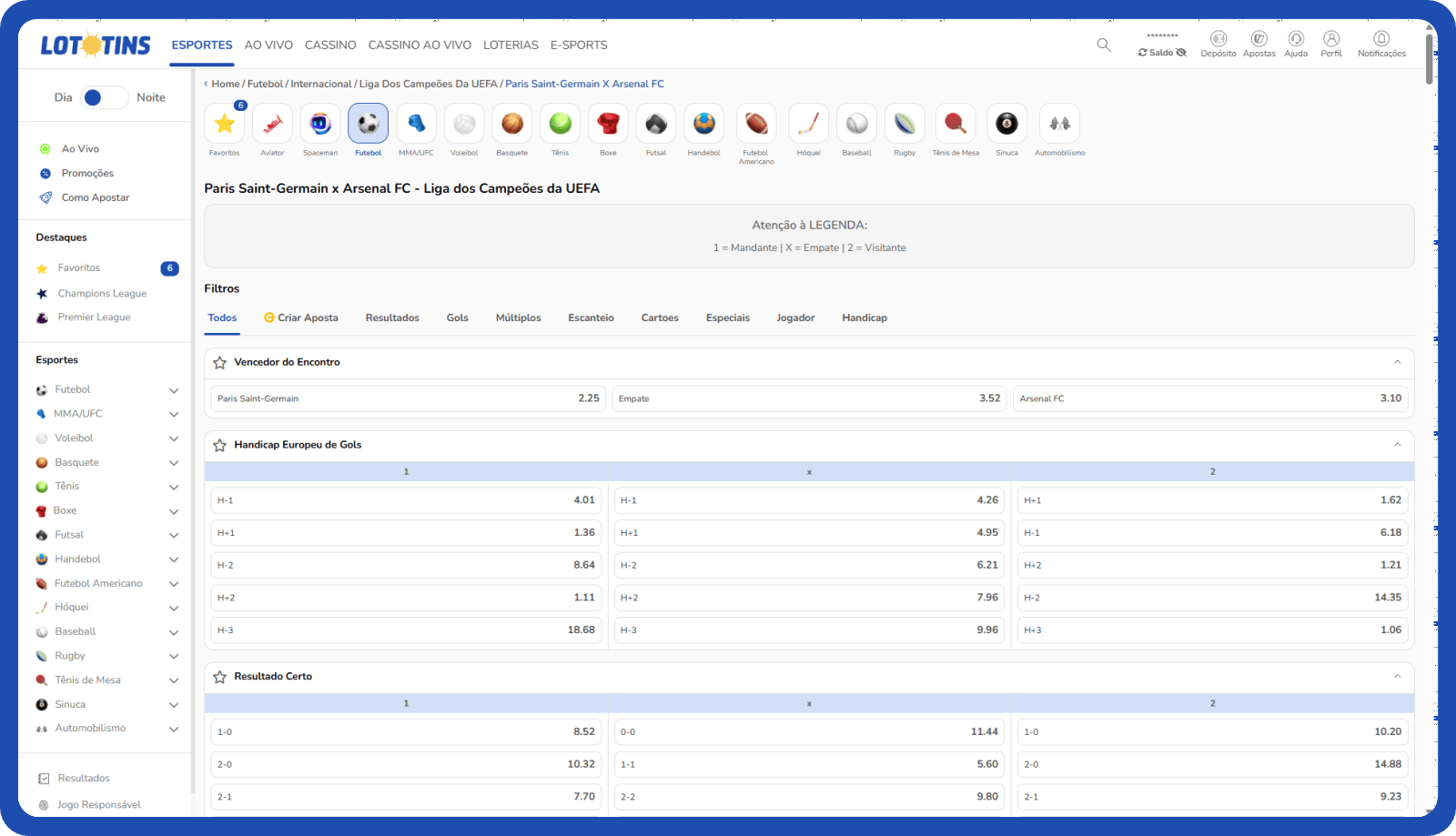Select the Rugby ball icon
Image resolution: width=1456 pixels, height=836 pixels.
pos(905,124)
